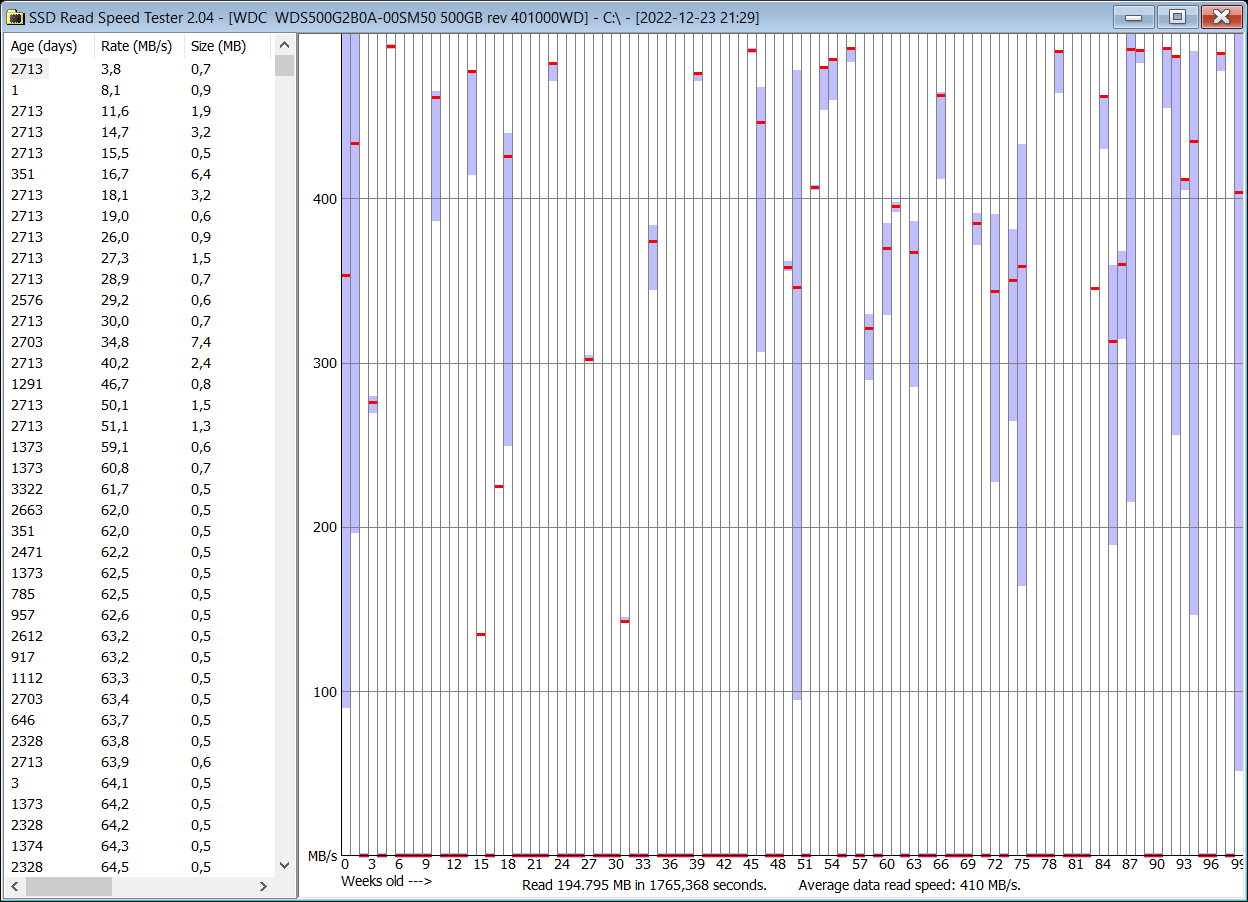Maximize the SSD Read Speed Tester window
1248x902 pixels.
click(x=1177, y=16)
